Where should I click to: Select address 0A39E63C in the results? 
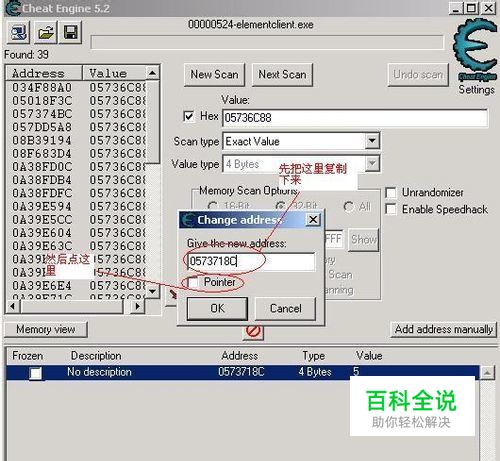[42, 246]
